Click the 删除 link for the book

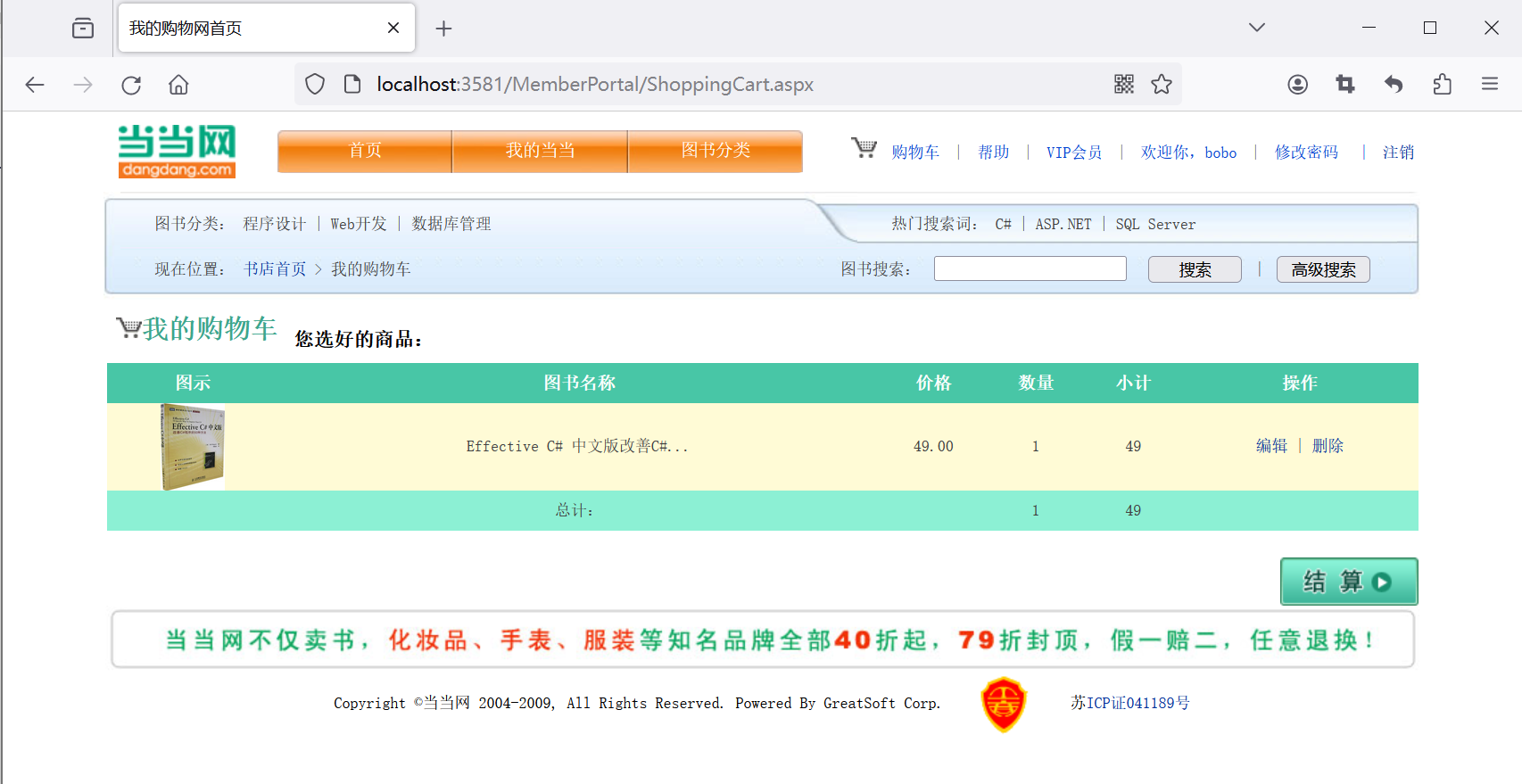pyautogui.click(x=1327, y=446)
